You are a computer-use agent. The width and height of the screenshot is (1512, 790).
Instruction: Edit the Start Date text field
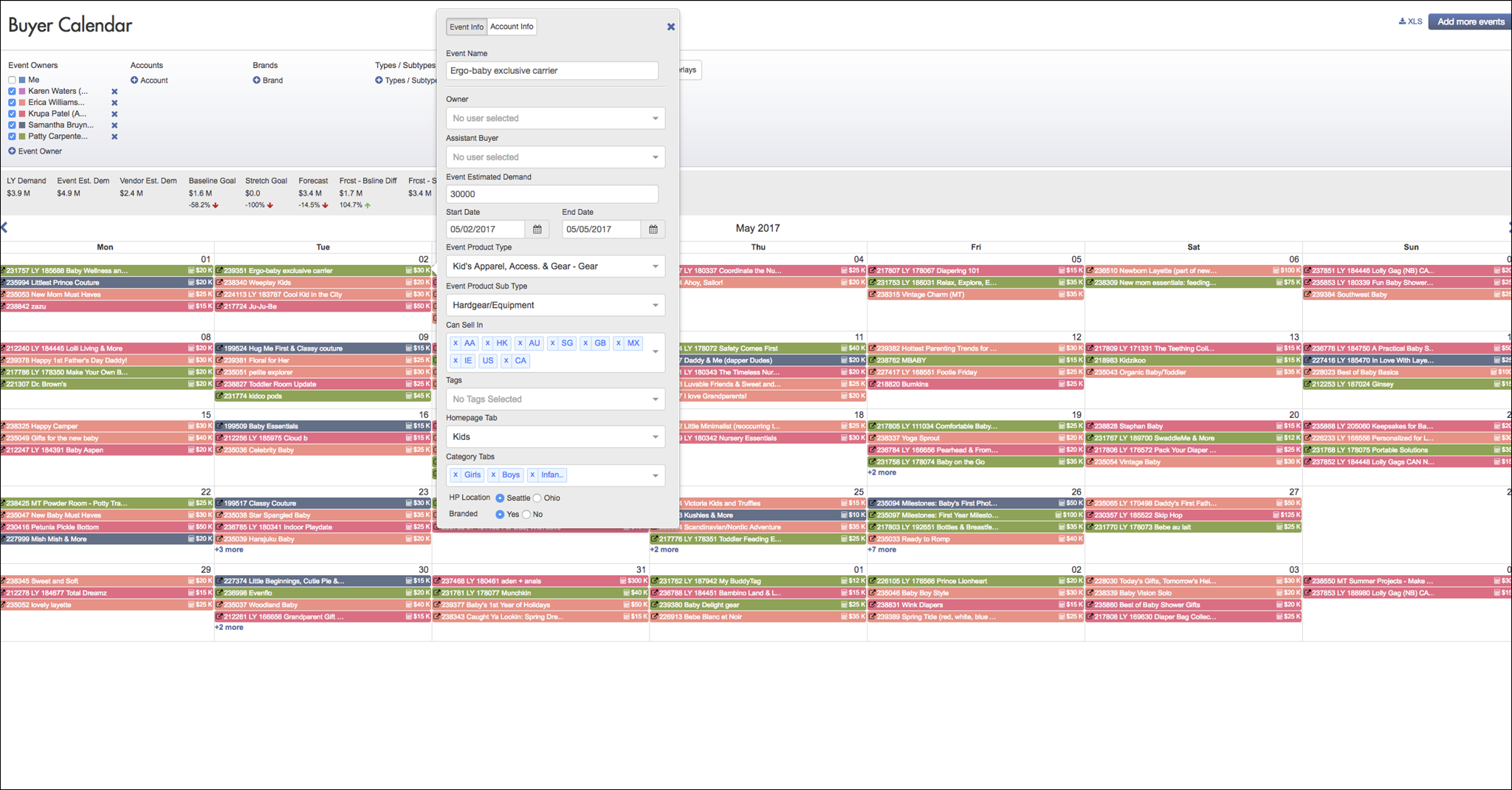pyautogui.click(x=485, y=230)
